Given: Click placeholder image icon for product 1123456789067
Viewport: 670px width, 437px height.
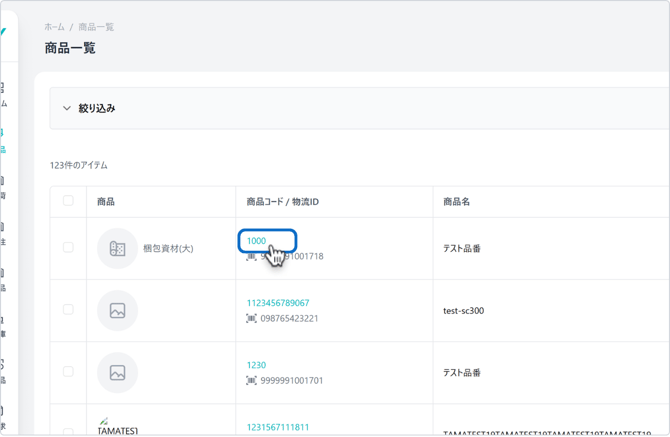Looking at the screenshot, I should point(117,311).
